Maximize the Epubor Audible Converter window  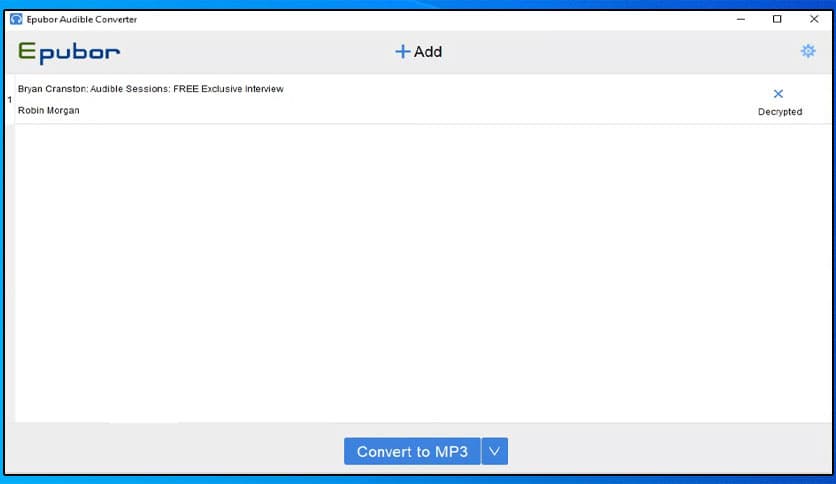pos(777,19)
